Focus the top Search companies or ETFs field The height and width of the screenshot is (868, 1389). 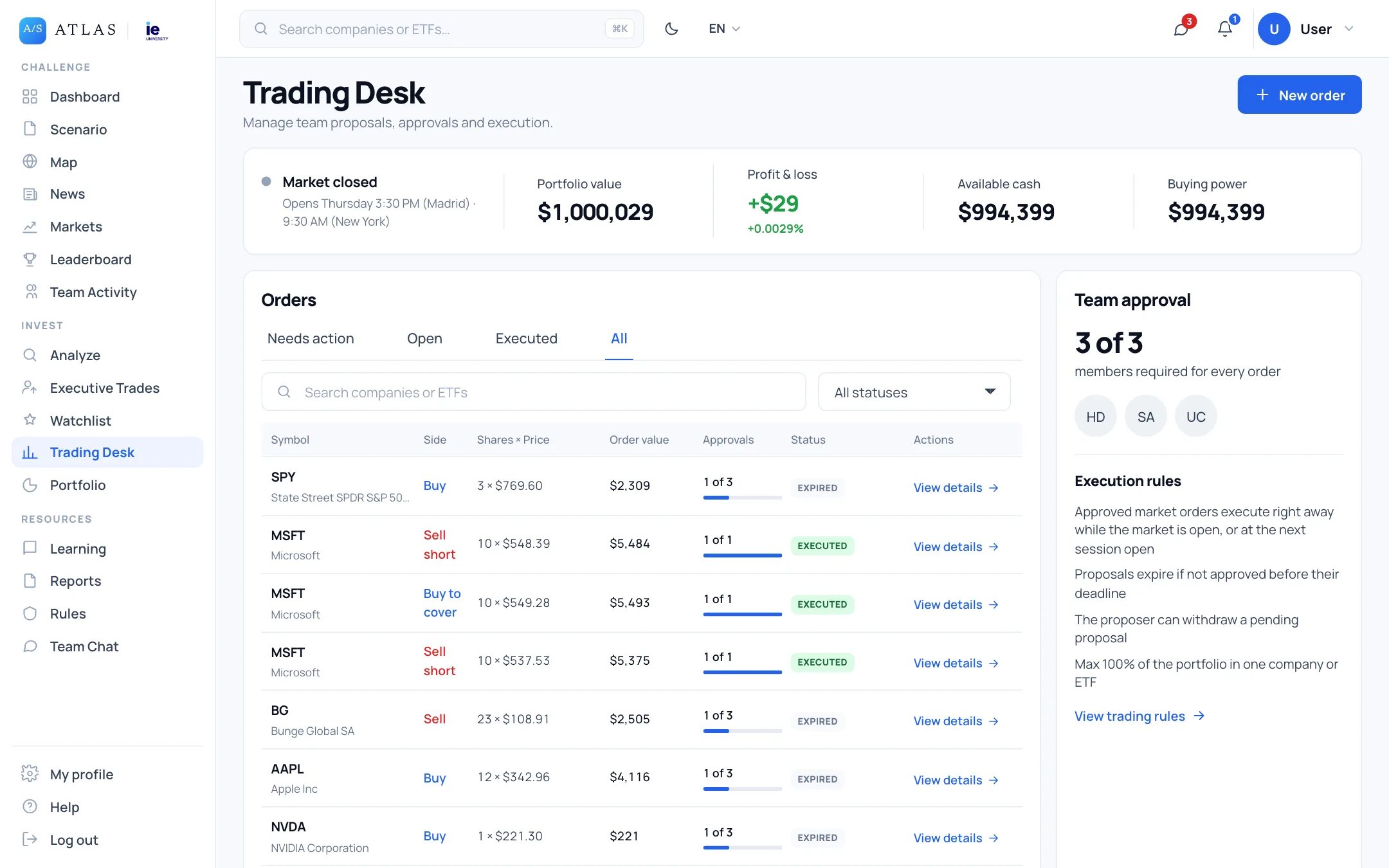(x=441, y=29)
